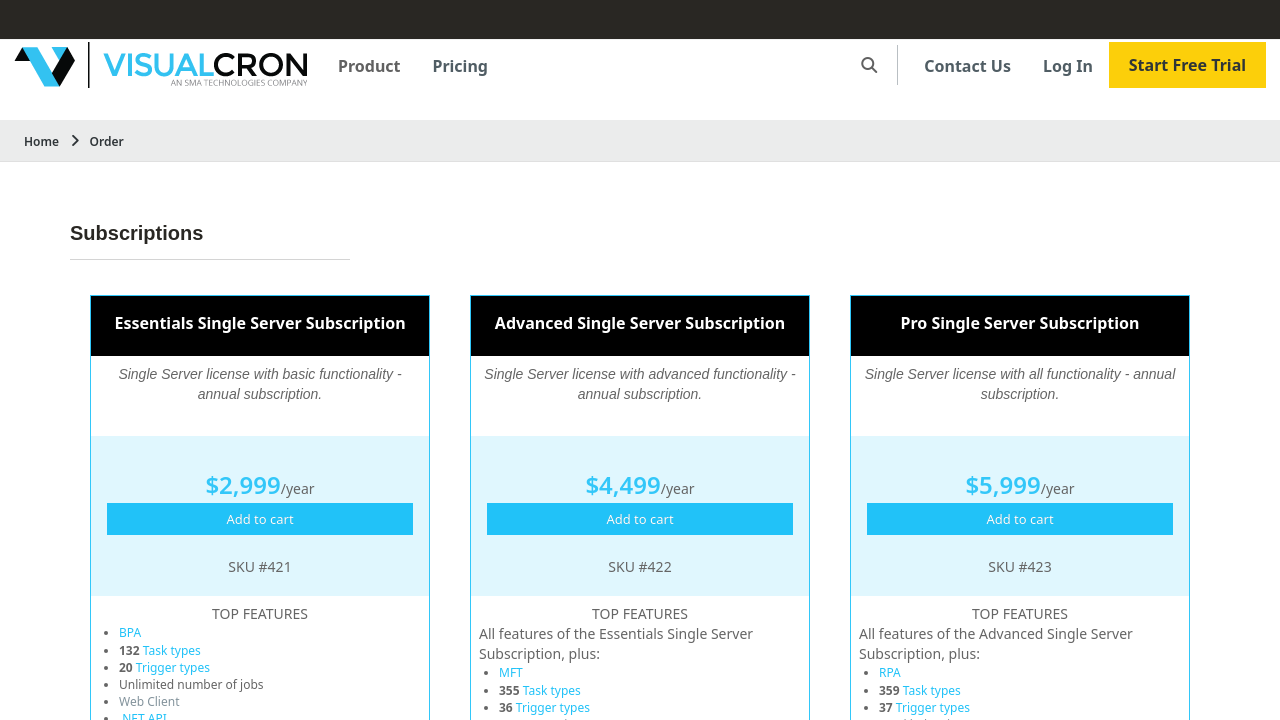
Task: Open Essentials Task types link
Action: click(172, 651)
